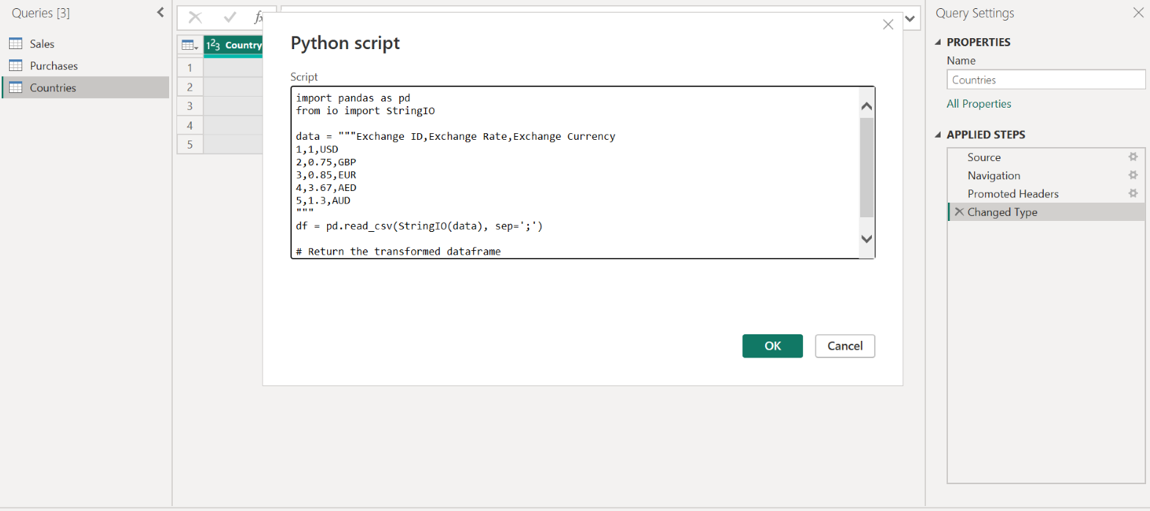Open the table menu icon in grid corner
1150x511 pixels.
coord(189,45)
